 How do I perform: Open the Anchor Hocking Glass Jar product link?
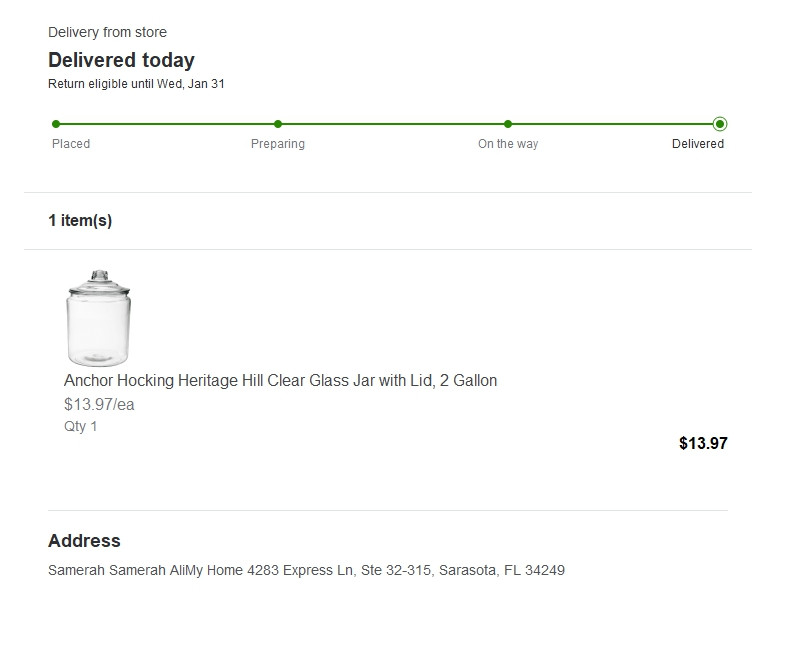(x=280, y=381)
